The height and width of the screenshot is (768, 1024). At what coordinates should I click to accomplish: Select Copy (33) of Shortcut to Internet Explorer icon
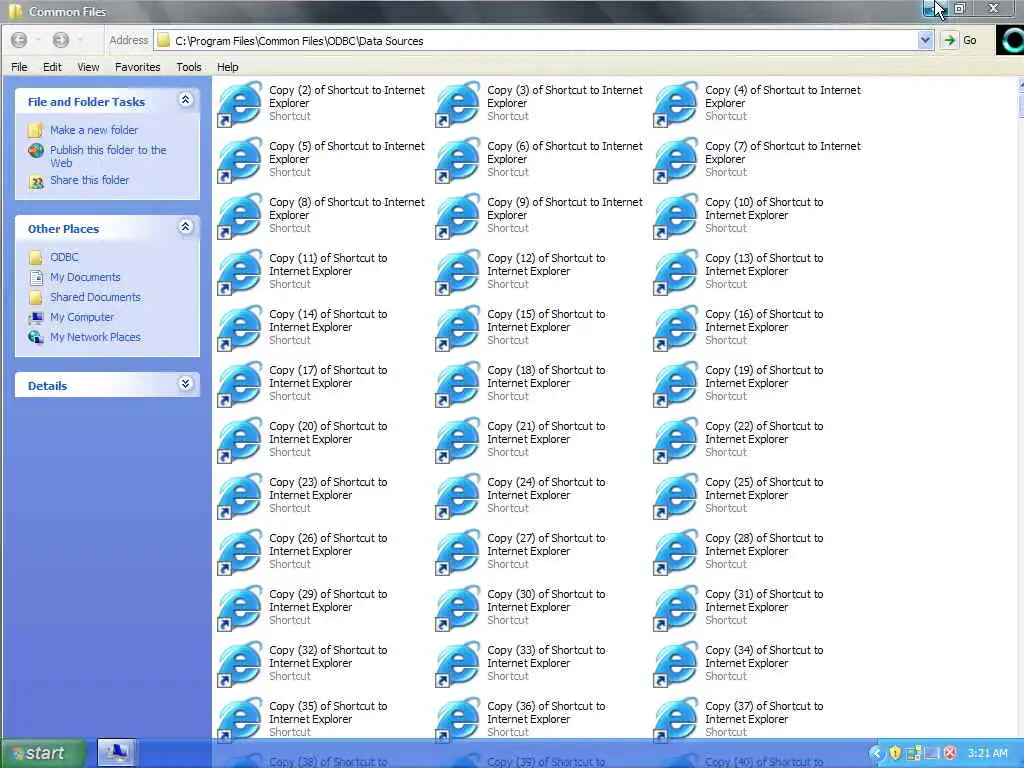(458, 665)
